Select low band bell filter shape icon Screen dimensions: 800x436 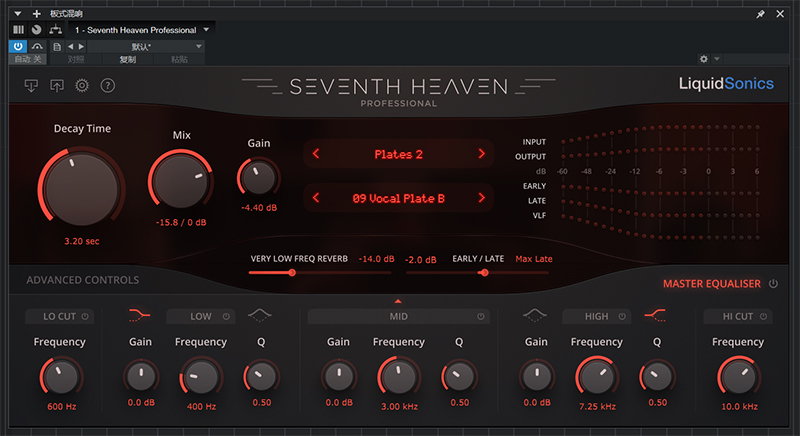coord(259,316)
